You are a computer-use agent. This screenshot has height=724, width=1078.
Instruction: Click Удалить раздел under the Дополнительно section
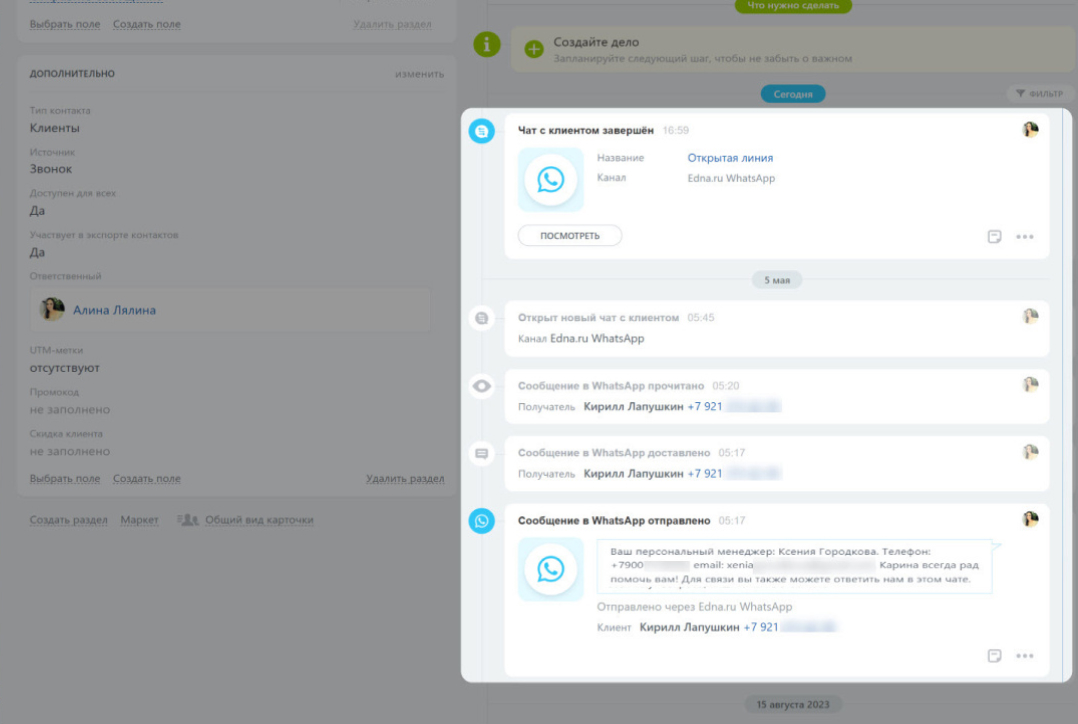pyautogui.click(x=405, y=479)
